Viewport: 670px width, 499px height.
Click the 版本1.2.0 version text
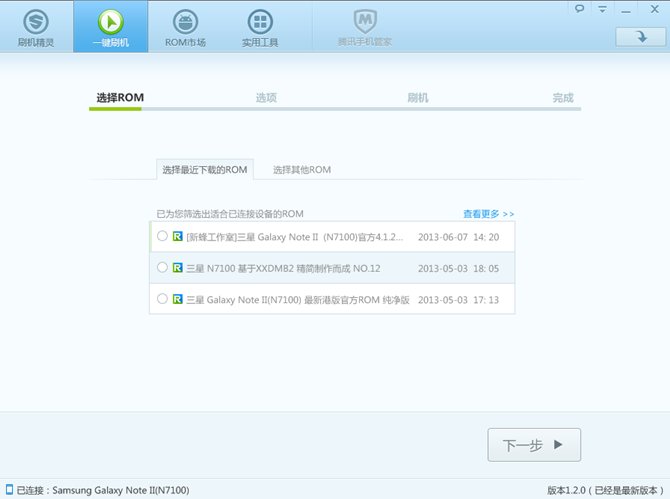(x=605, y=490)
